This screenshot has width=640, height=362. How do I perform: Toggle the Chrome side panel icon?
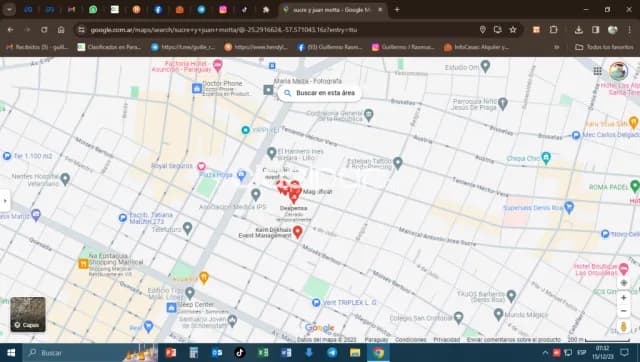[x=596, y=30]
